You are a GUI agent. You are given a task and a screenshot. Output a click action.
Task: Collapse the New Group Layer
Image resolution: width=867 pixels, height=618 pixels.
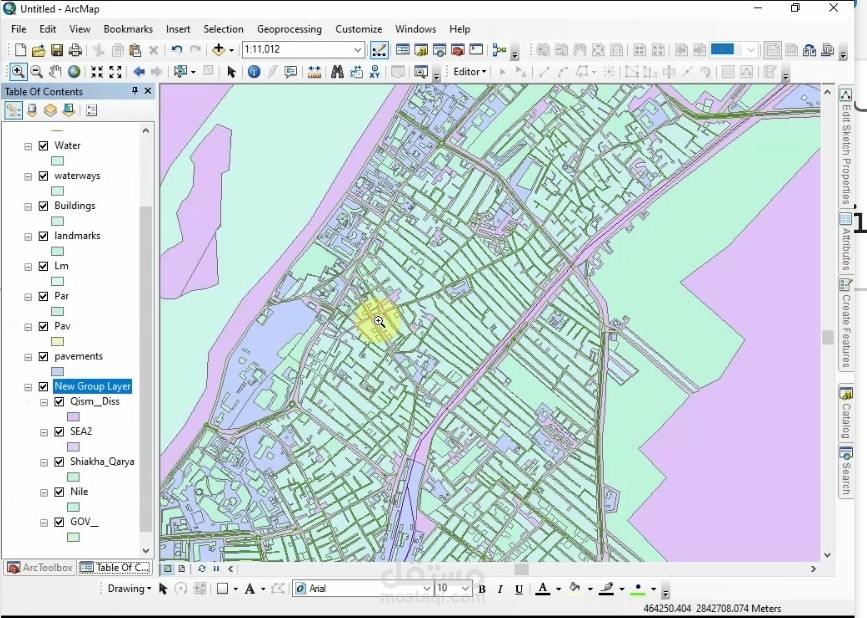tap(28, 387)
